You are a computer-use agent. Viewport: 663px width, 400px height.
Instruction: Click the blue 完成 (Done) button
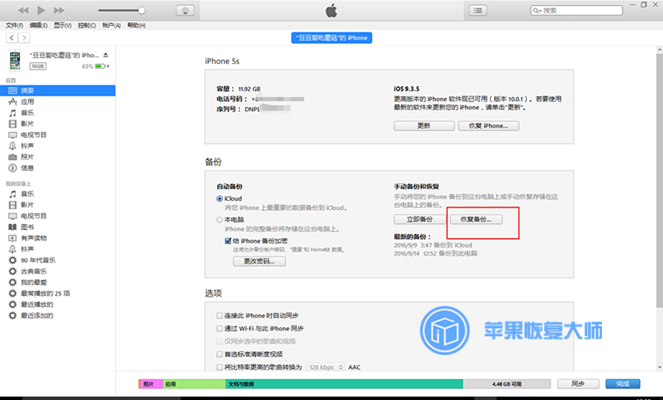(623, 384)
